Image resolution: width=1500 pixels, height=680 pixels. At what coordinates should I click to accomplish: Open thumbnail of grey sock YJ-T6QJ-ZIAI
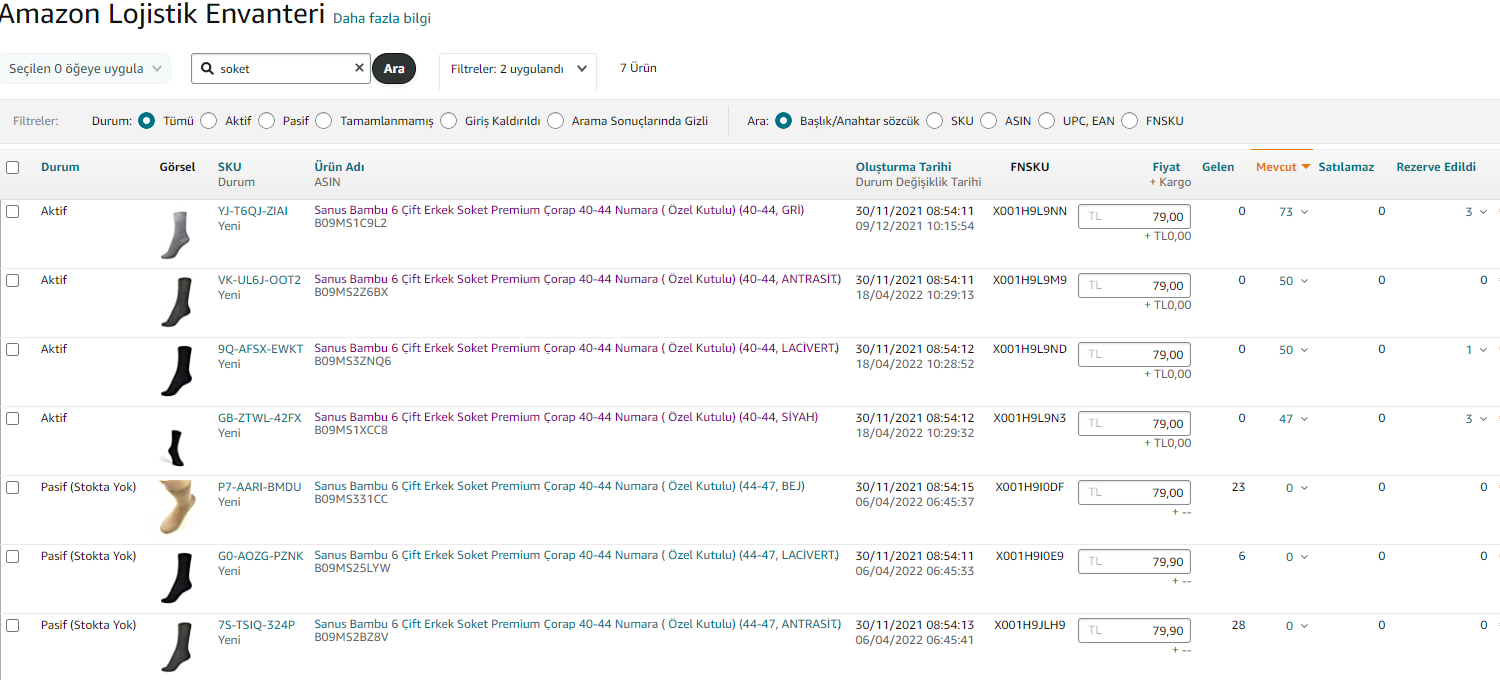pyautogui.click(x=176, y=234)
